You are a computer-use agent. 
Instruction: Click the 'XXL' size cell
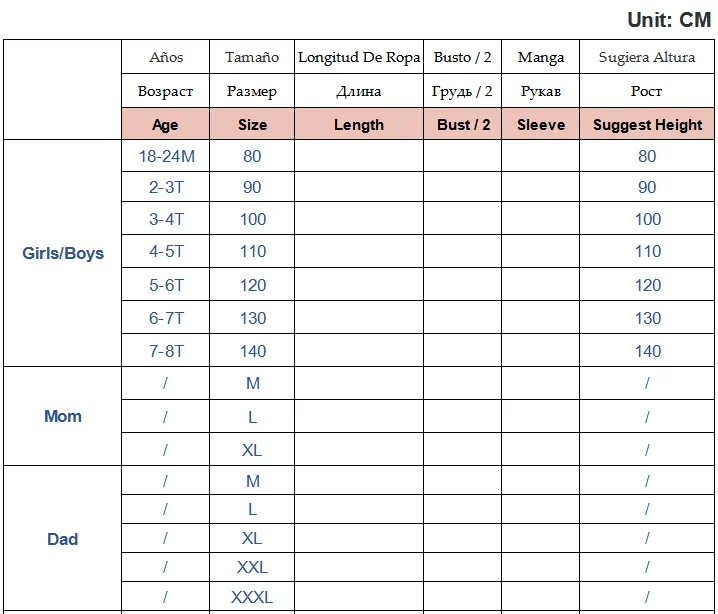pos(252,567)
